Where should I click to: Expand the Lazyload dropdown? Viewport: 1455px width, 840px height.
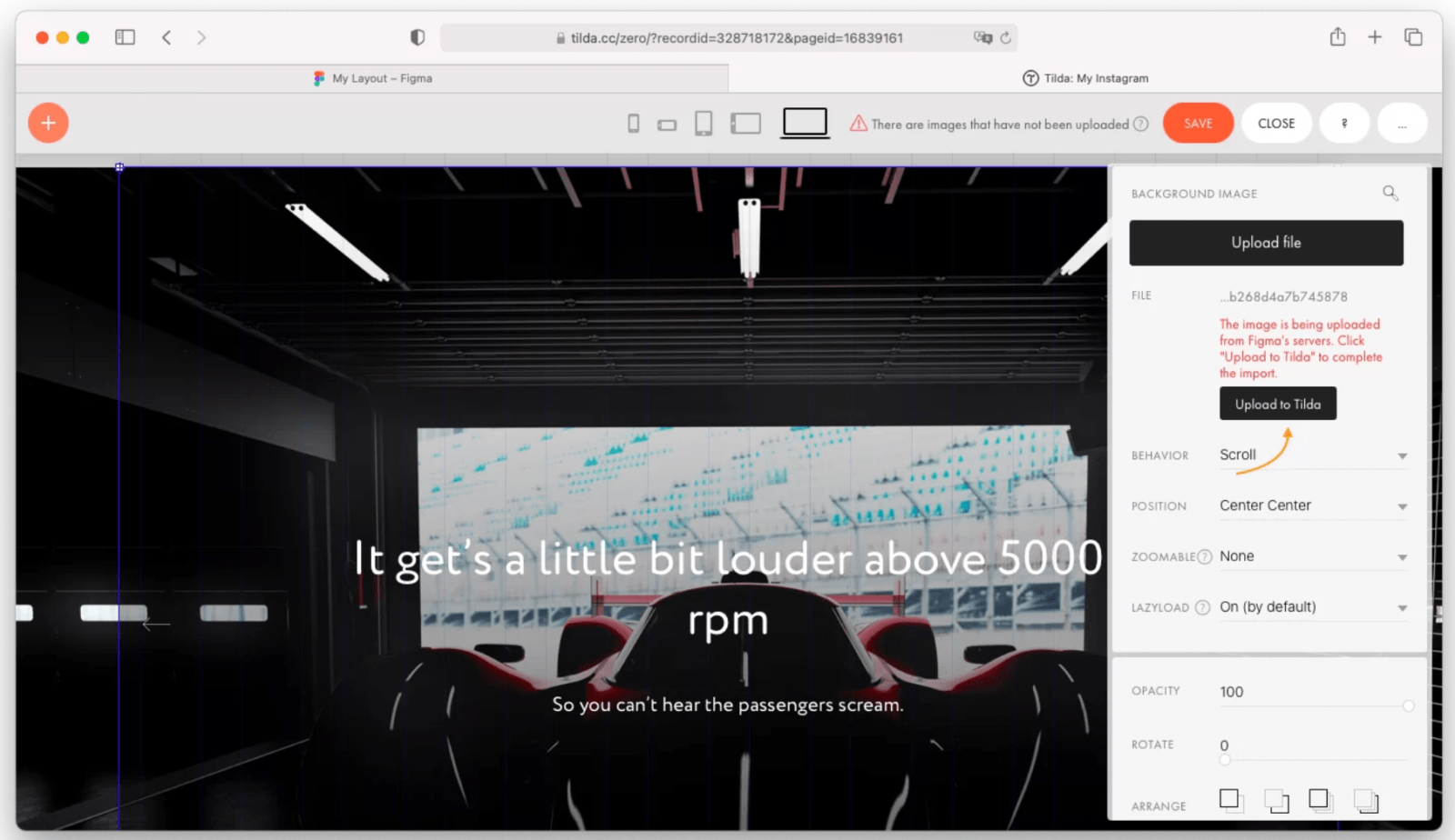[1312, 607]
